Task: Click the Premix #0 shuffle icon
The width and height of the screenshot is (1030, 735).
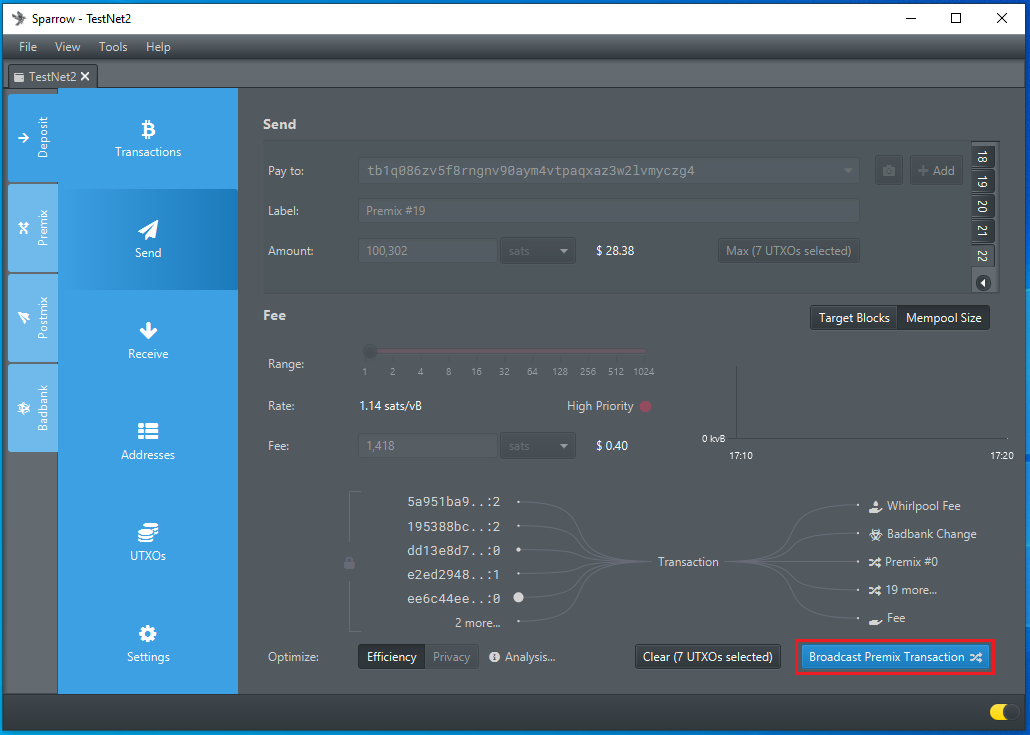Action: click(875, 562)
